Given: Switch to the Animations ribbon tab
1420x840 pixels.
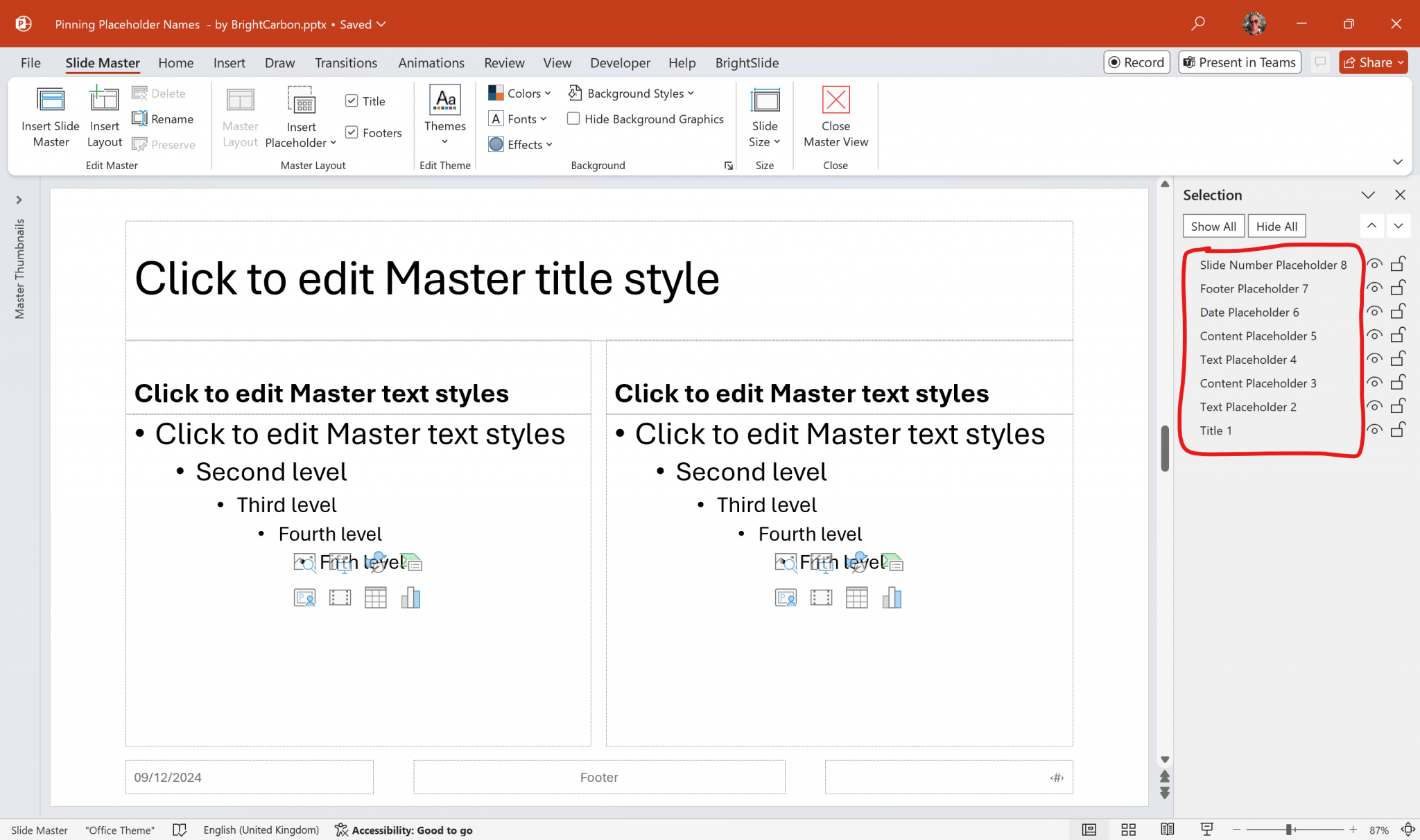Looking at the screenshot, I should pyautogui.click(x=431, y=62).
